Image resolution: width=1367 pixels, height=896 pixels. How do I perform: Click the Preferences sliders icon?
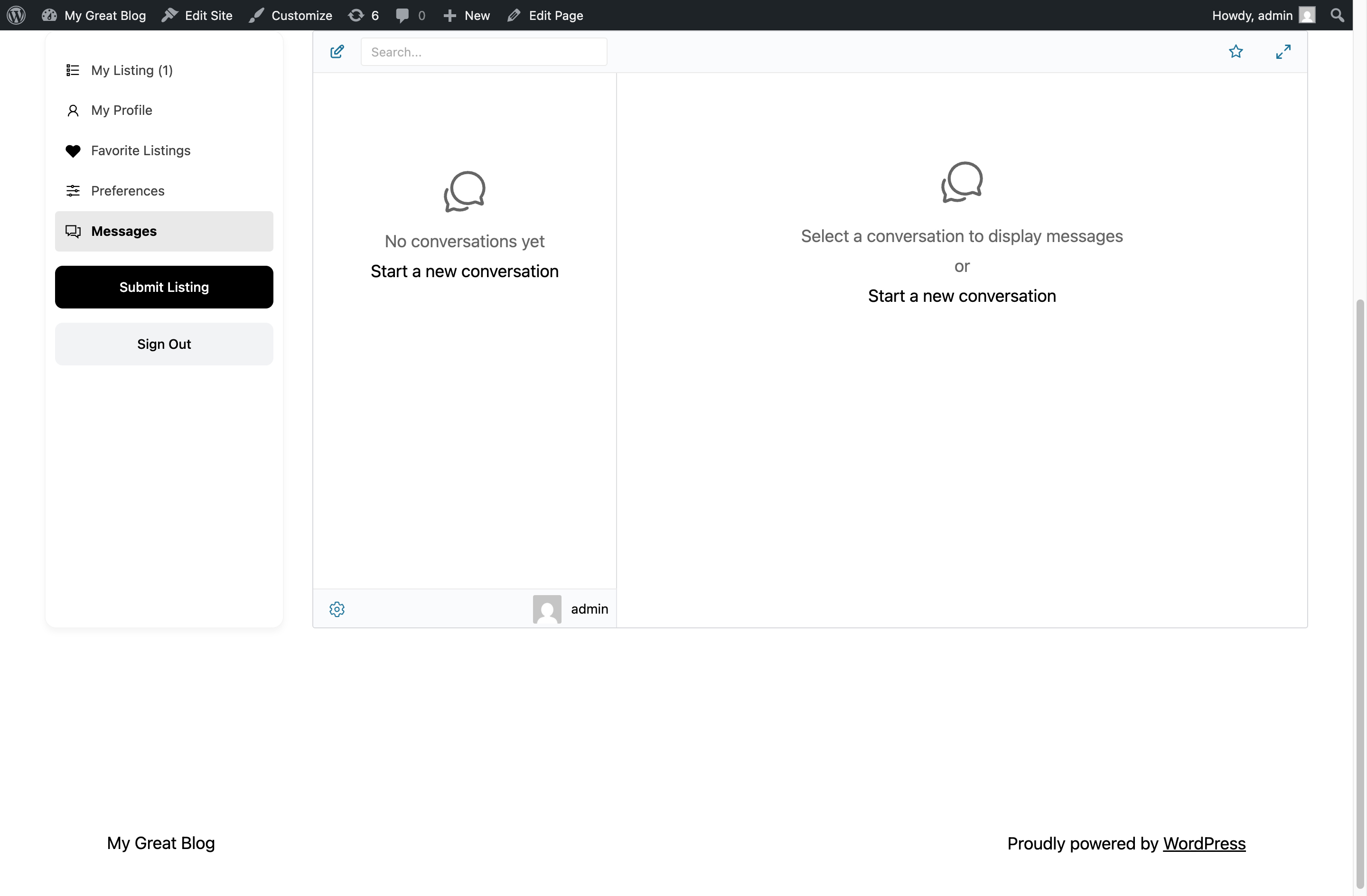(72, 191)
